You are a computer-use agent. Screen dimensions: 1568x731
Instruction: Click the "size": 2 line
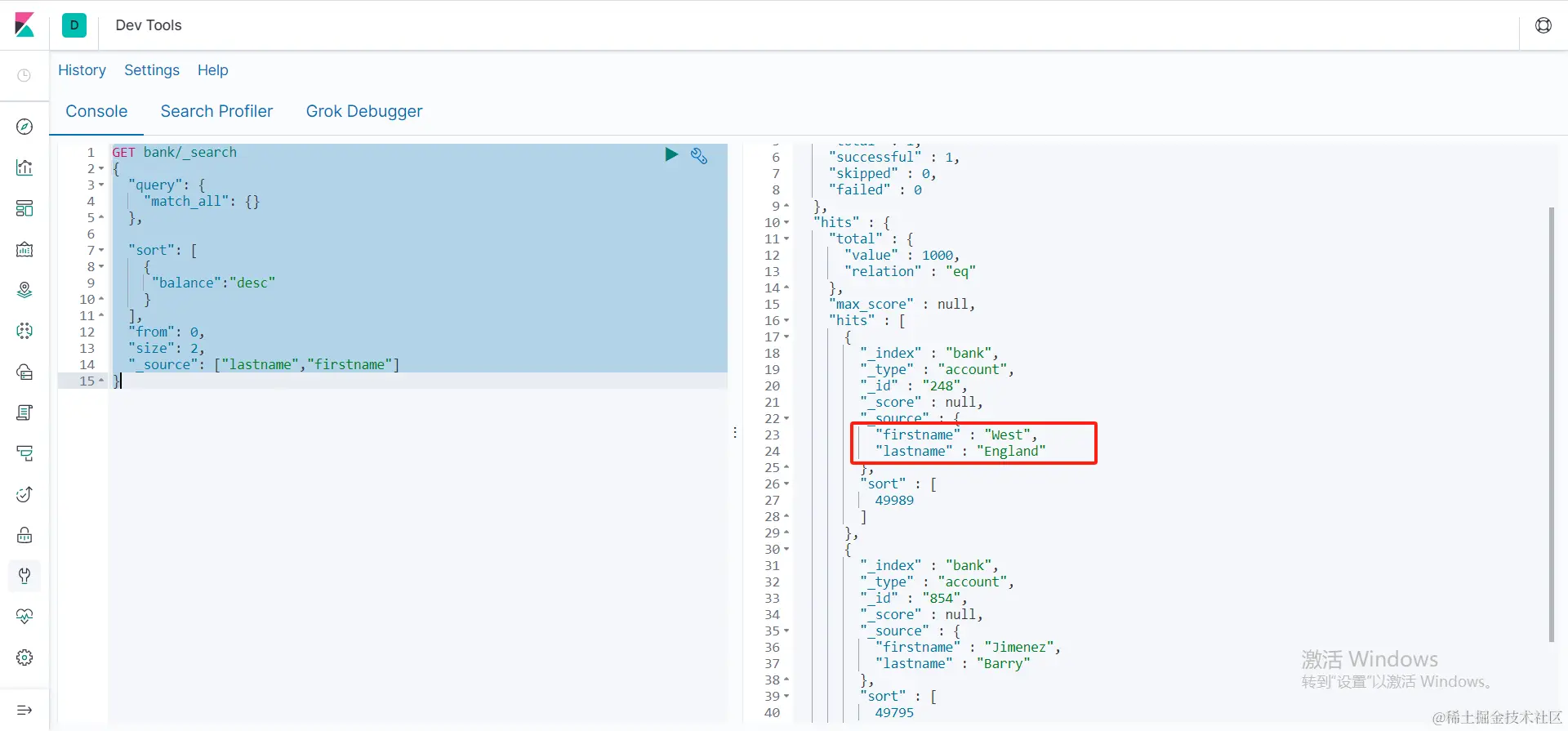(x=166, y=348)
